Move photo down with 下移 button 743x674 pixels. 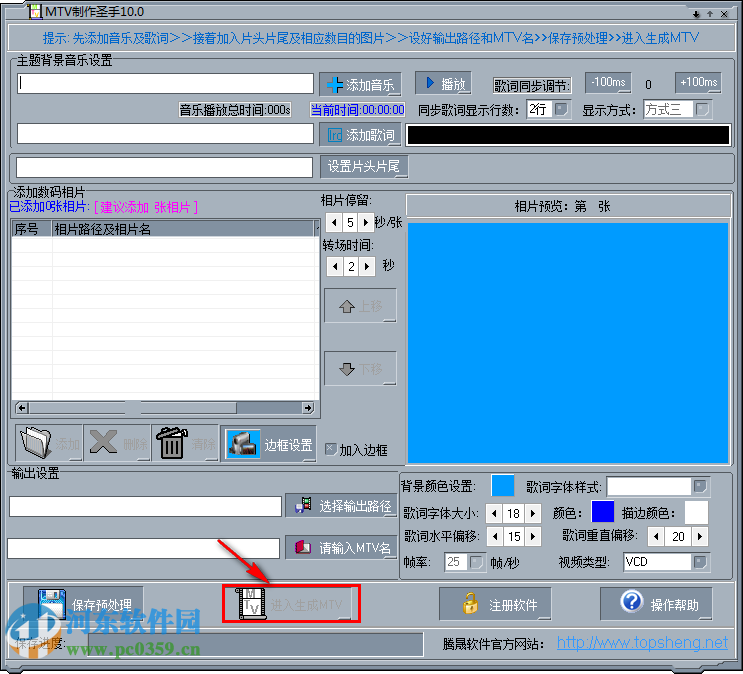click(x=360, y=368)
